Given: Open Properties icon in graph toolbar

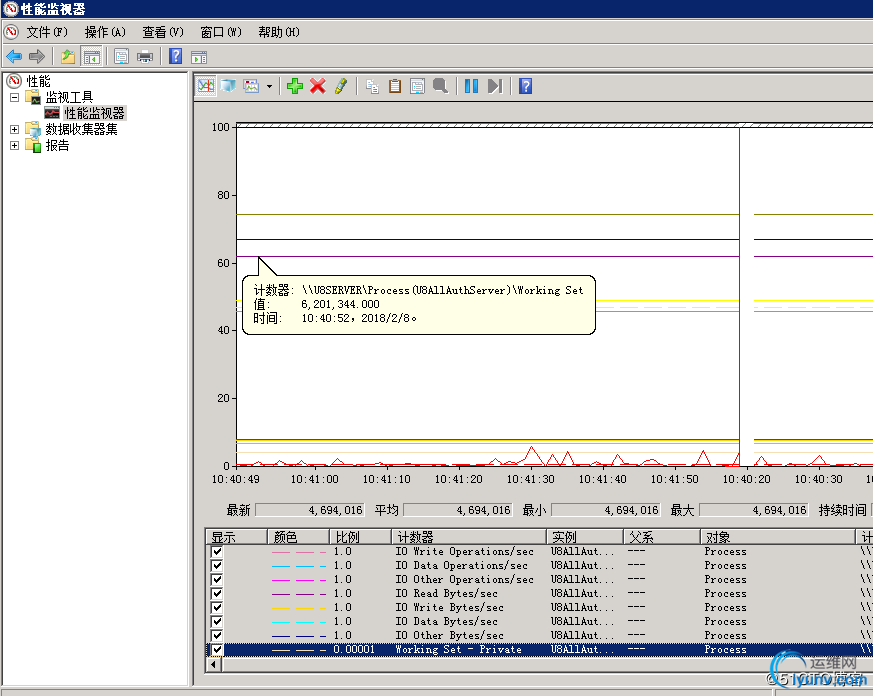Looking at the screenshot, I should pyautogui.click(x=417, y=86).
